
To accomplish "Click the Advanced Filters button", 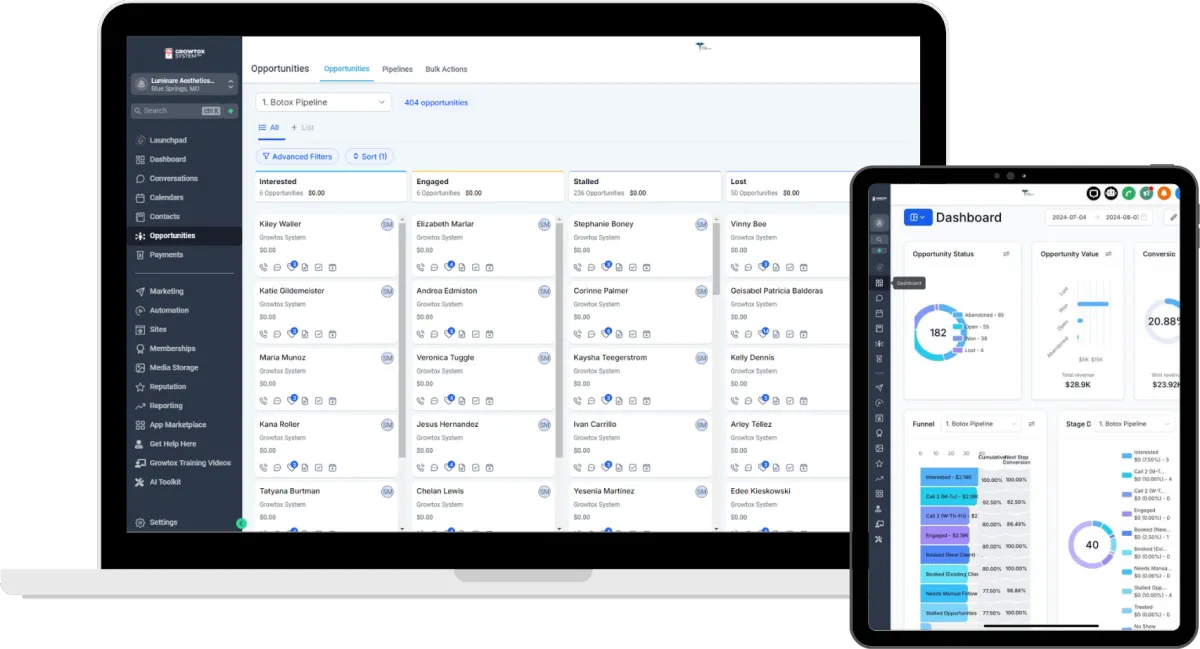I will (296, 157).
